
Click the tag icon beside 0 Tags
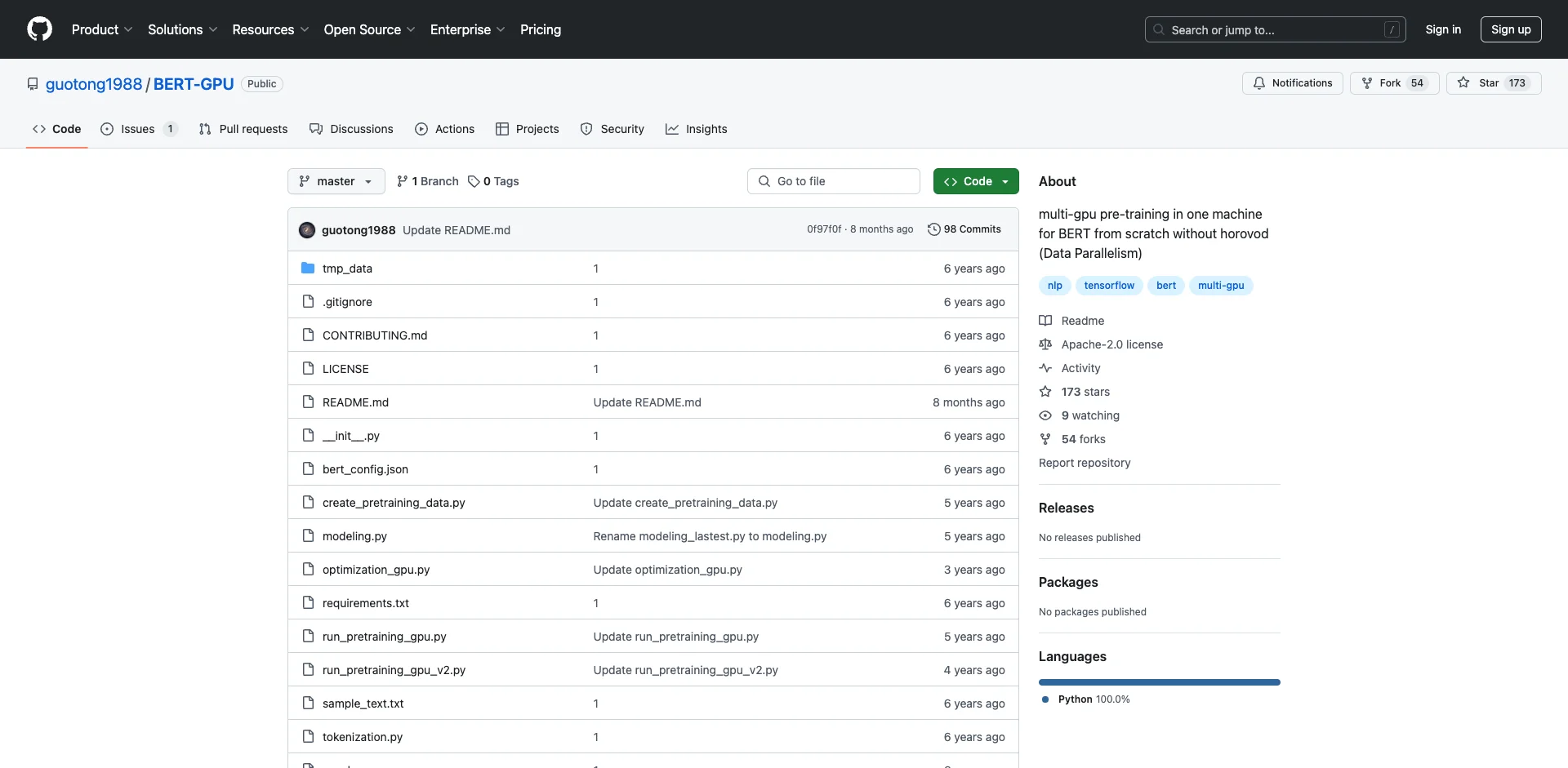(474, 181)
